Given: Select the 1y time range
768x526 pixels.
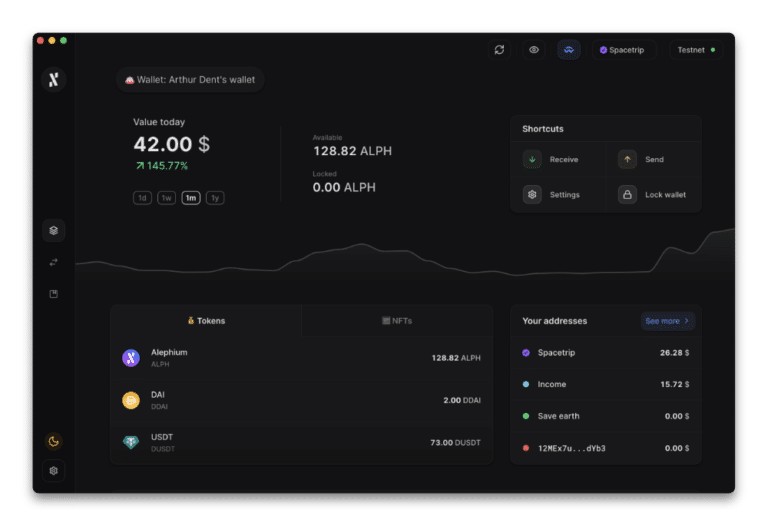Looking at the screenshot, I should [215, 198].
